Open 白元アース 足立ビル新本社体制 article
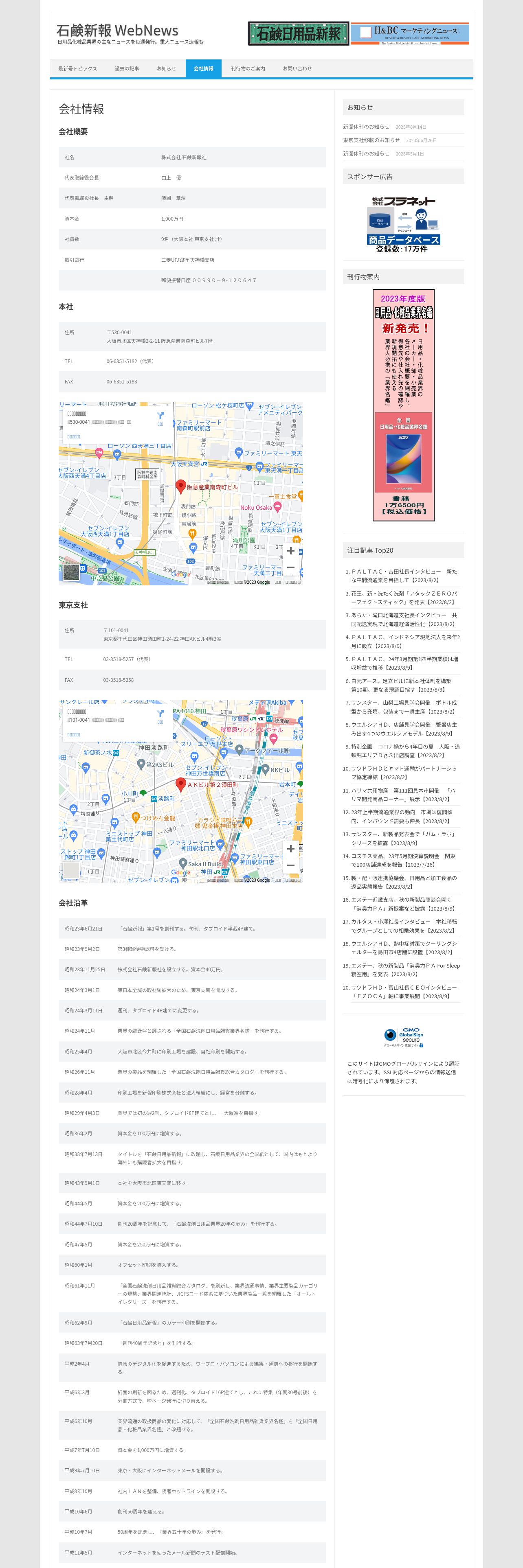Image resolution: width=523 pixels, height=1568 pixels. coord(401,685)
